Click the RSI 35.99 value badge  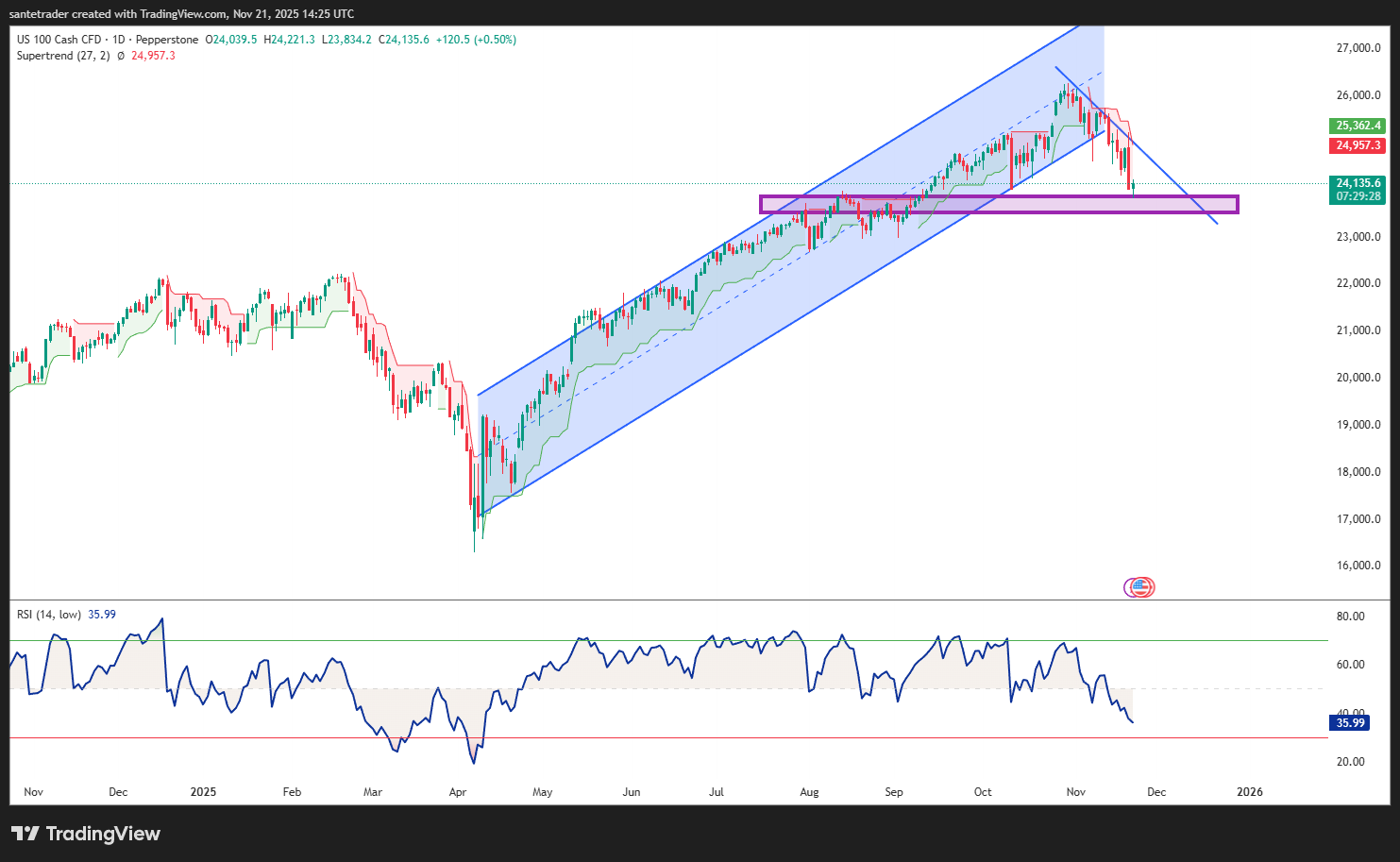tap(1350, 722)
